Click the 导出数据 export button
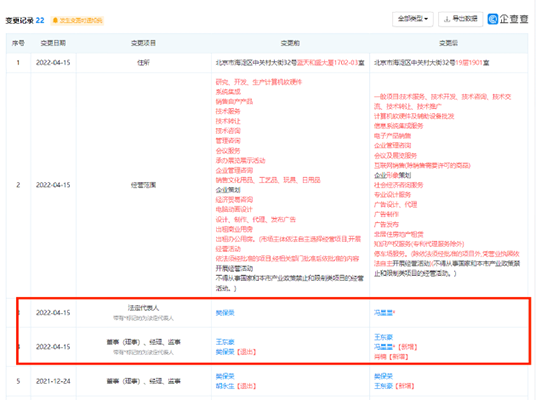This screenshot has width=536, height=400. coord(460,19)
